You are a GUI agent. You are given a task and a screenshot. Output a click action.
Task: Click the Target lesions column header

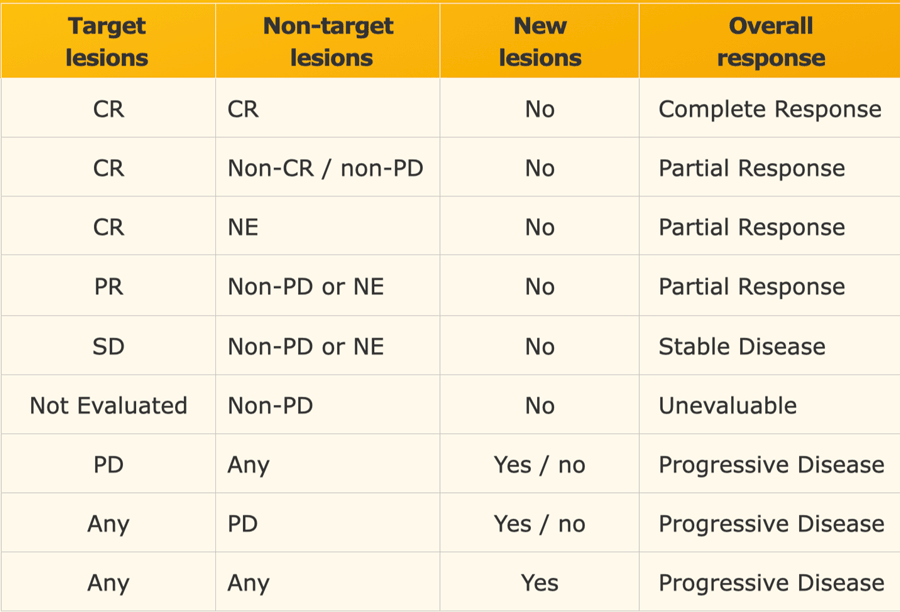coord(108,41)
